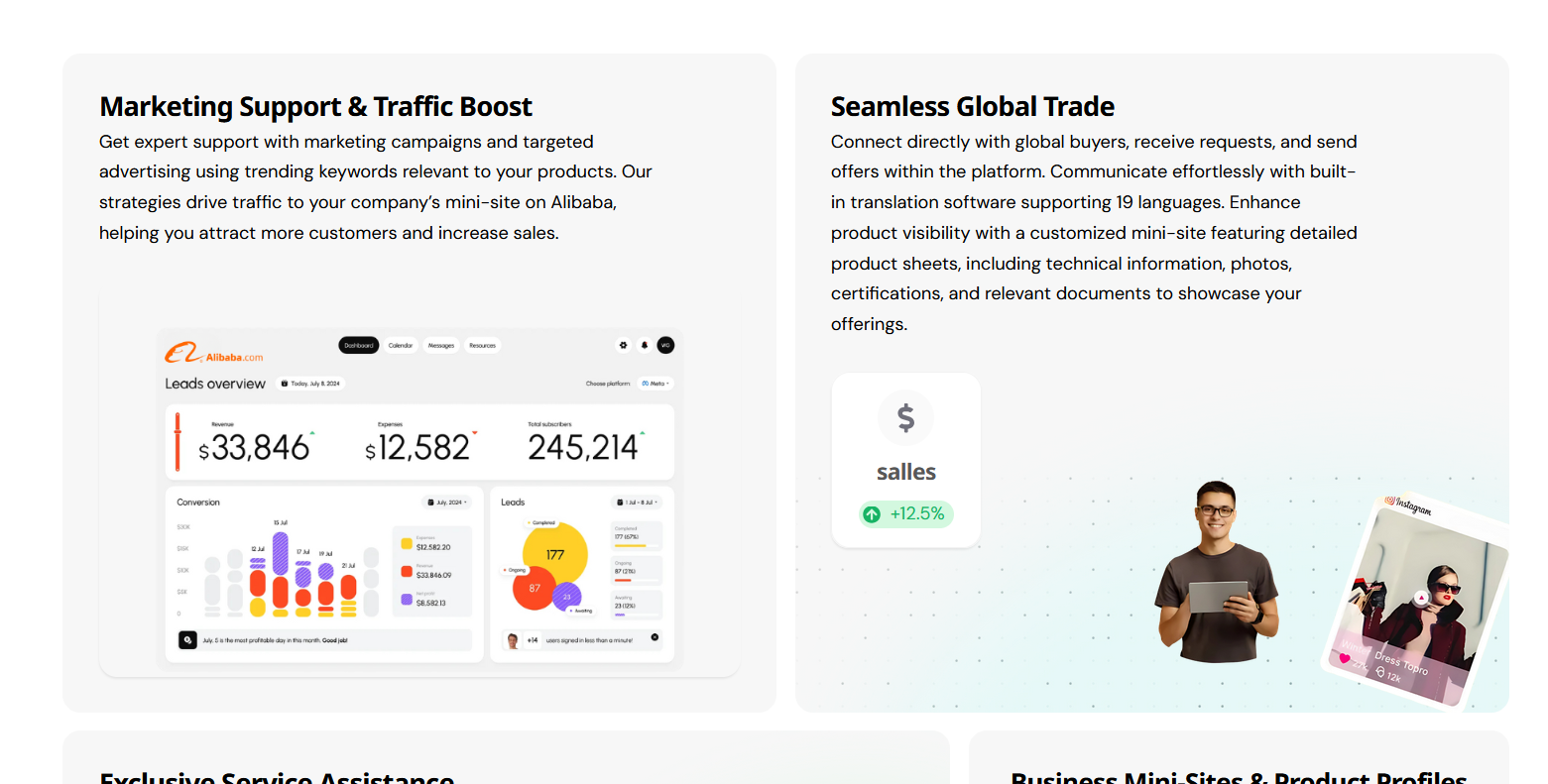
Task: Select the Dashboard tab
Action: (359, 345)
